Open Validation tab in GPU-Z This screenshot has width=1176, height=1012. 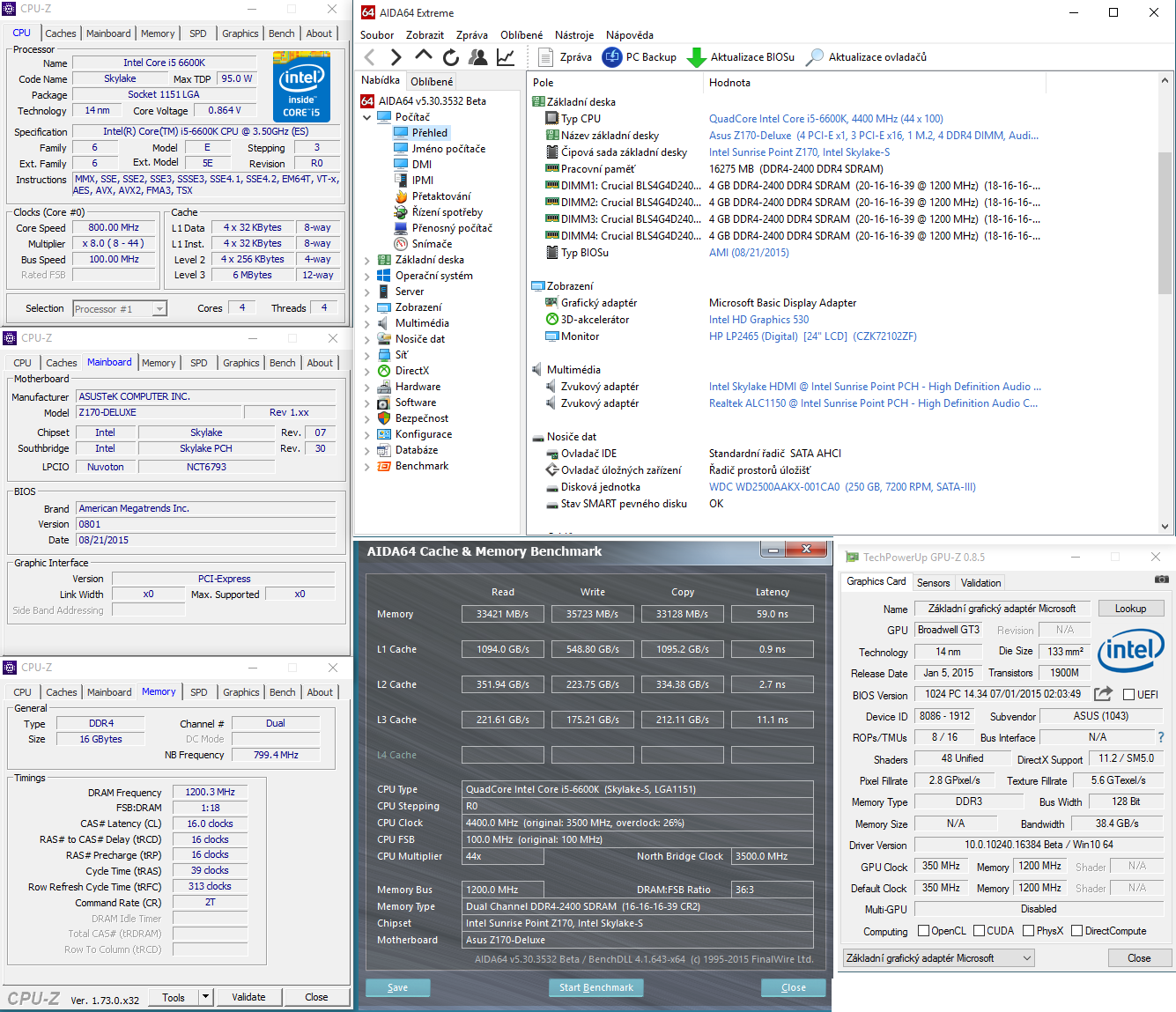pyautogui.click(x=980, y=583)
